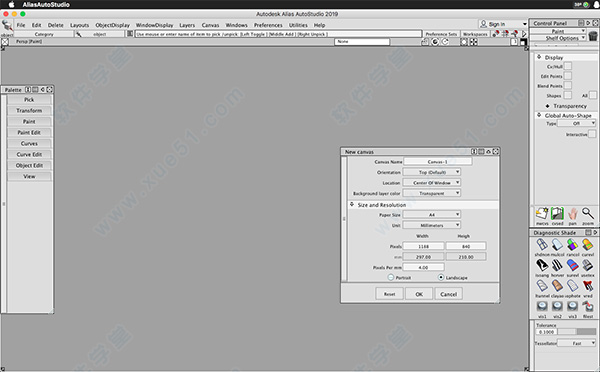600x372 pixels.
Task: Click the Tolerance slider bar
Action: tap(576, 331)
